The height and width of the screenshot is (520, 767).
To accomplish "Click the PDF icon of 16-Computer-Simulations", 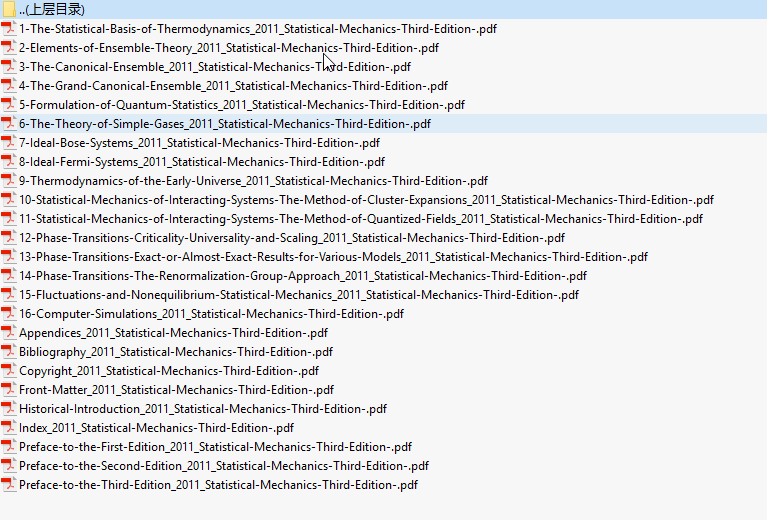I will pyautogui.click(x=8, y=314).
